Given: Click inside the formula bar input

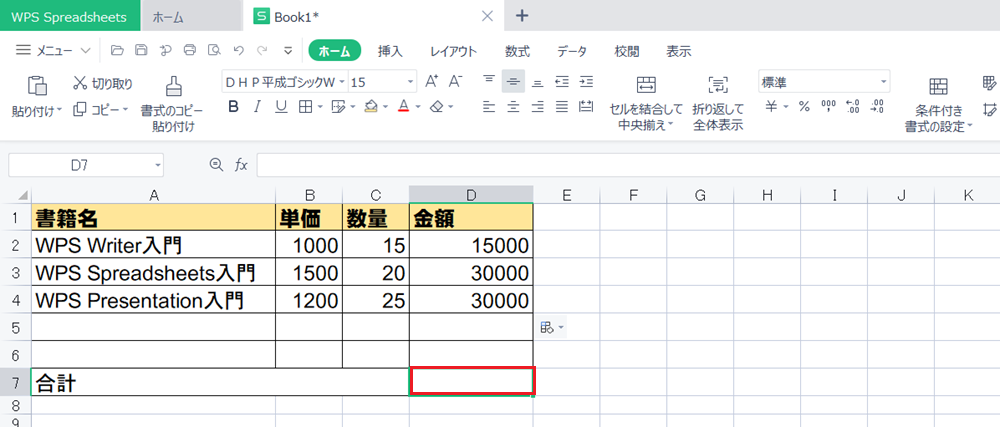Looking at the screenshot, I should tap(628, 166).
